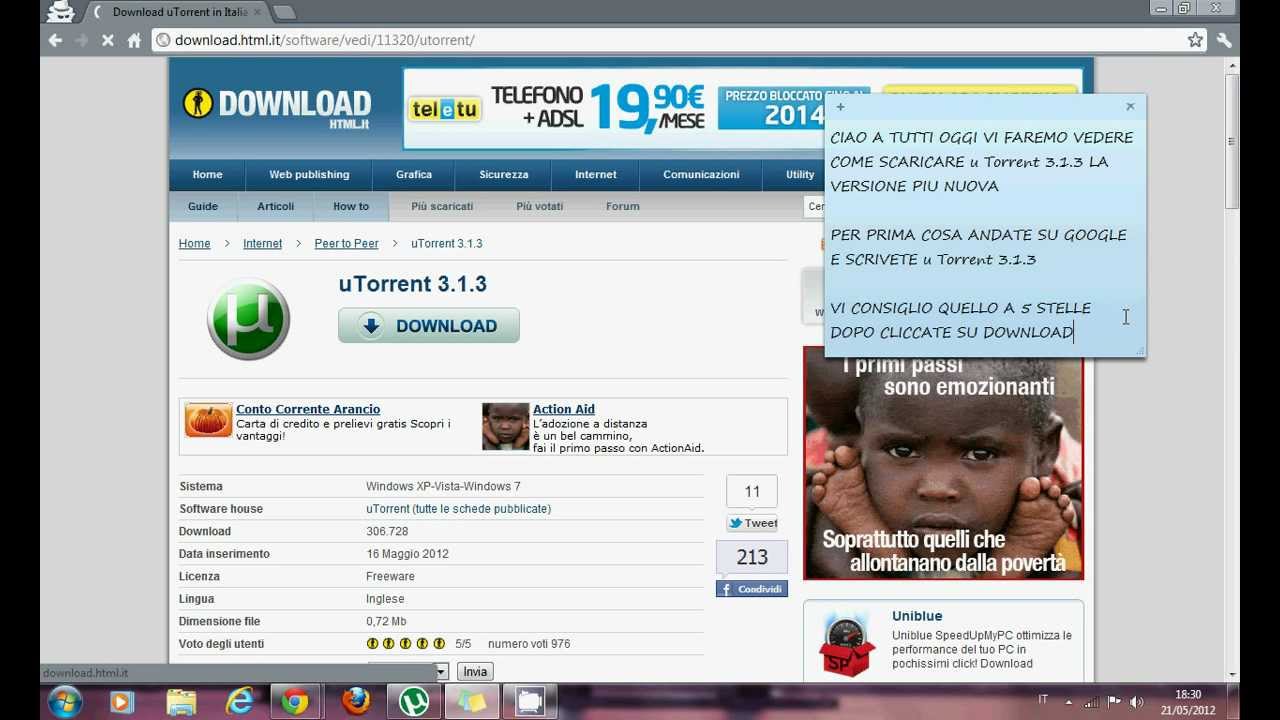Switch to Chrome in taskbar

pyautogui.click(x=294, y=702)
